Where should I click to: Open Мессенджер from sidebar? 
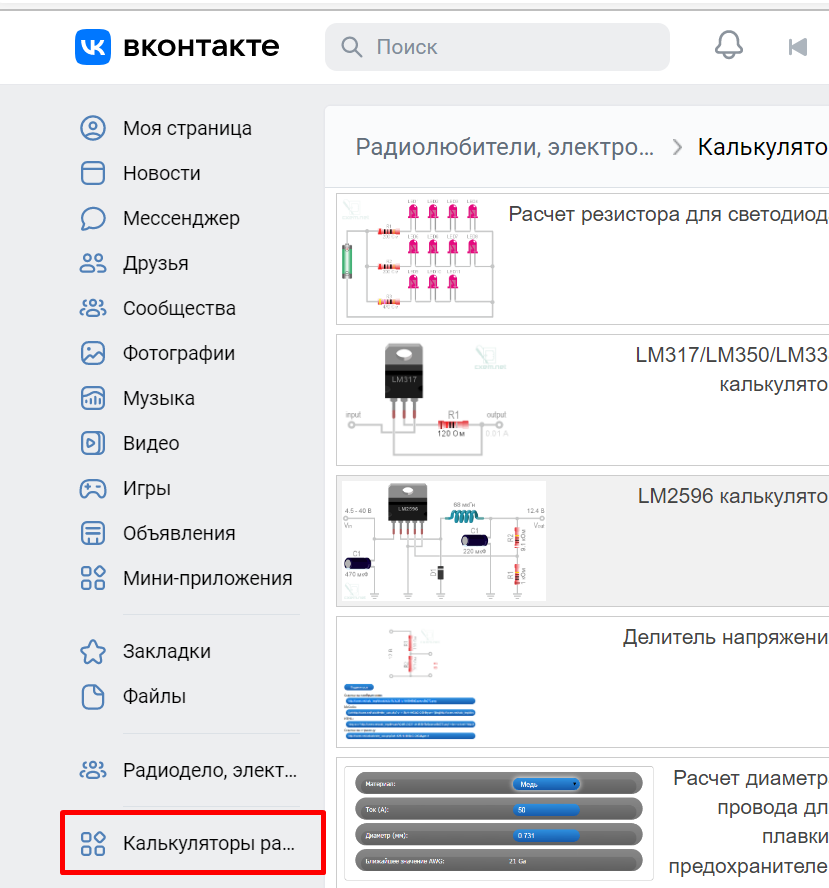click(181, 218)
